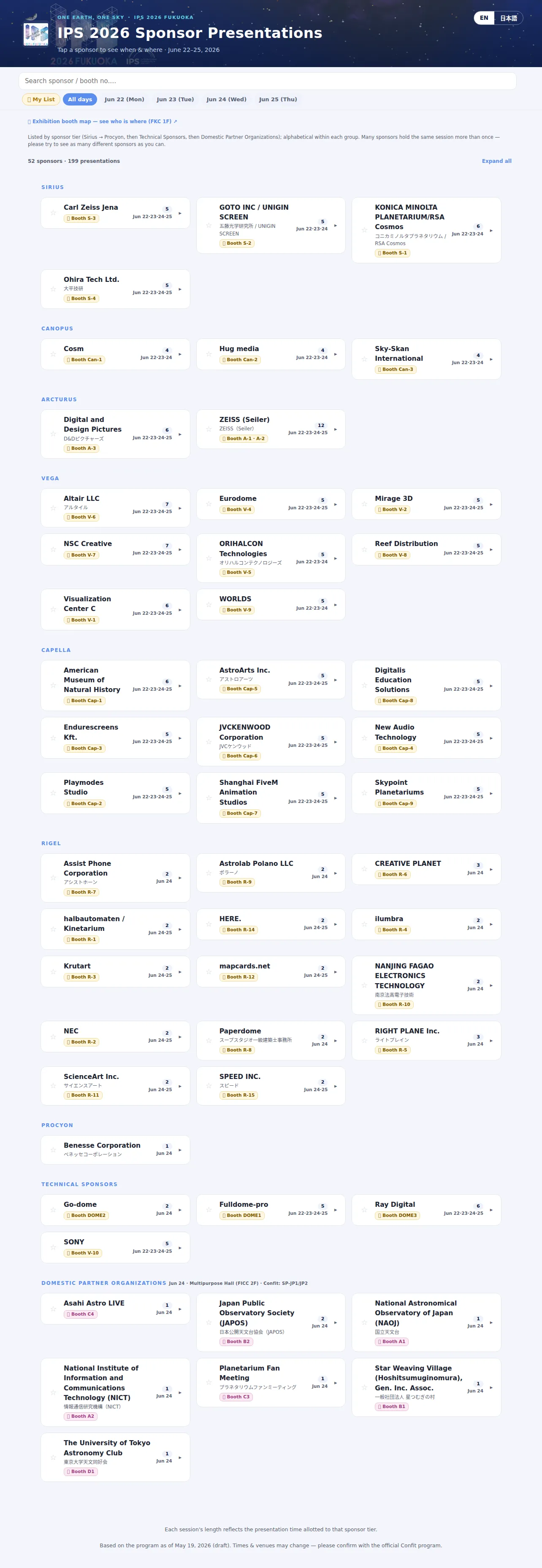Favorite the Cosm sponsor star

53,354
